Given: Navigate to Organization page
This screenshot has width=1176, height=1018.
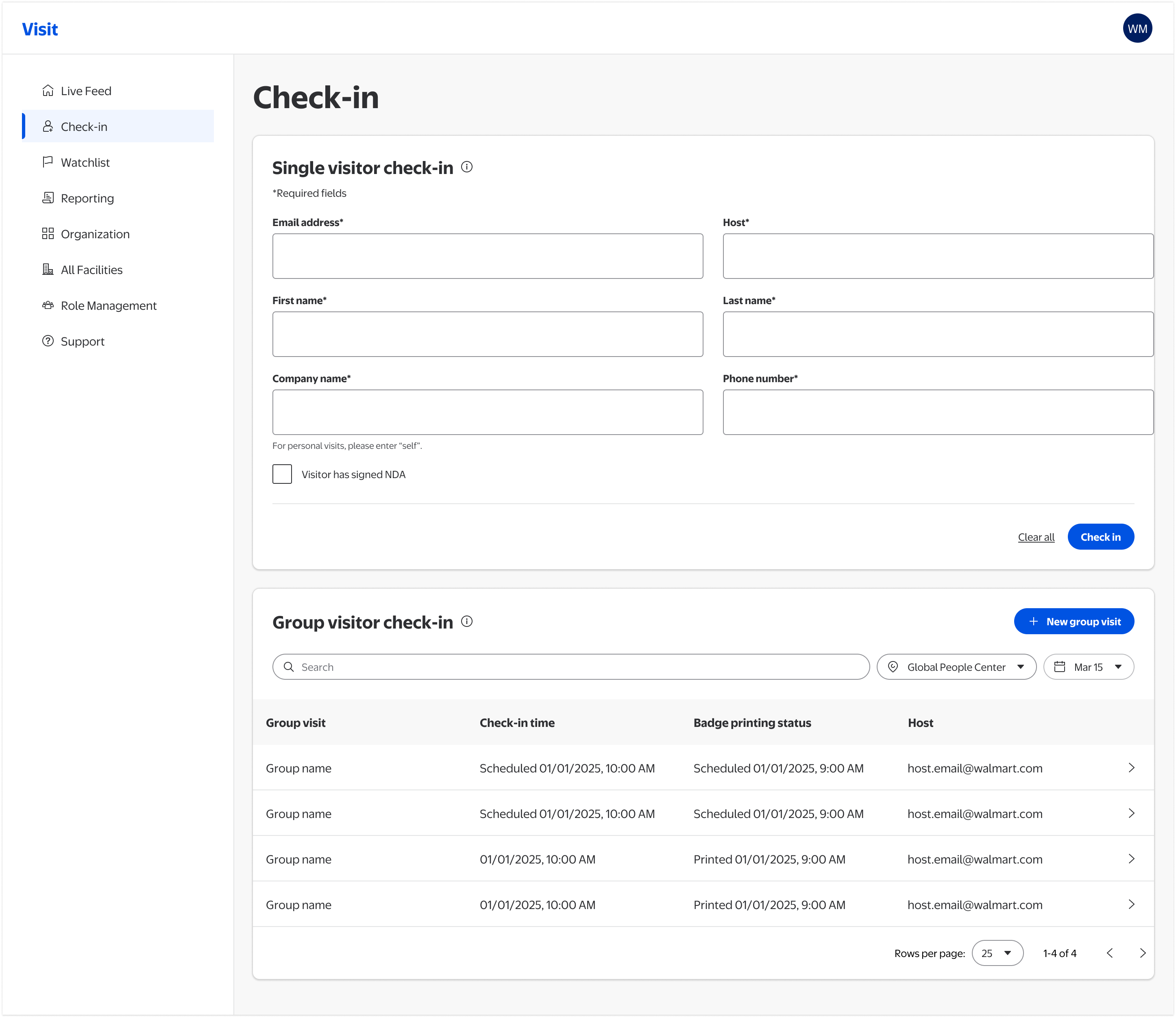Looking at the screenshot, I should pyautogui.click(x=118, y=234).
